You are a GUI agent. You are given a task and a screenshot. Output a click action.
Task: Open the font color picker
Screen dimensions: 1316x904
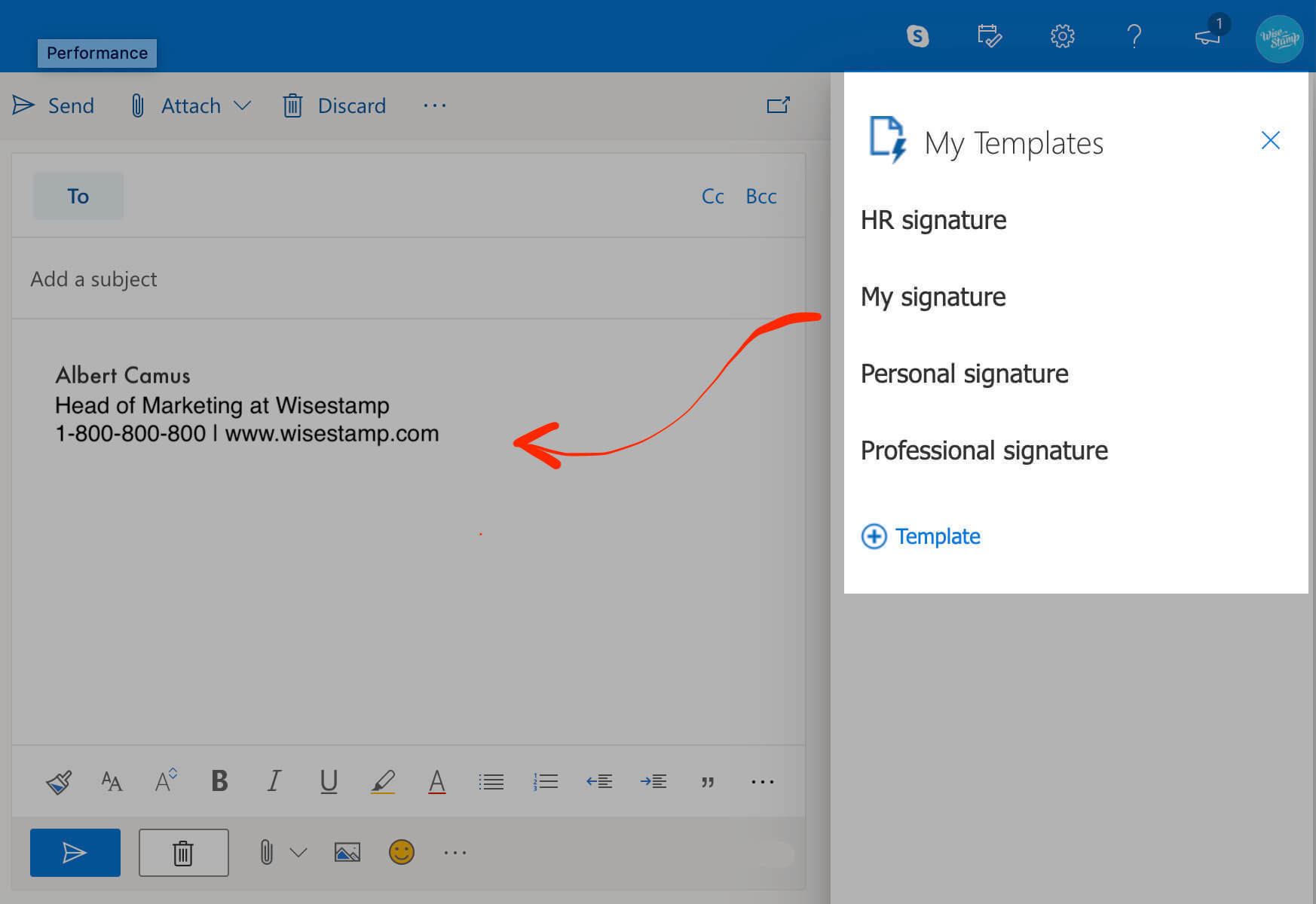[437, 781]
